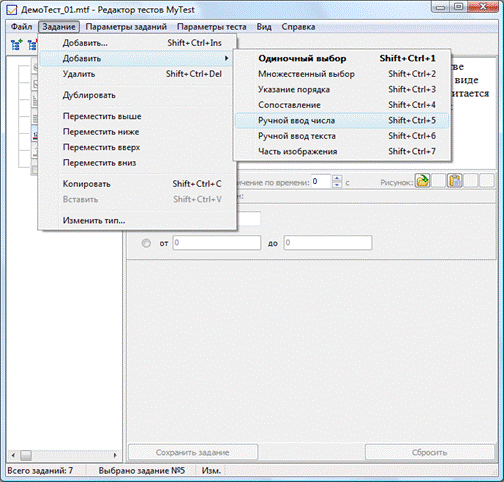Click the paste picture from clipboard icon
The width and height of the screenshot is (504, 482).
point(455,181)
